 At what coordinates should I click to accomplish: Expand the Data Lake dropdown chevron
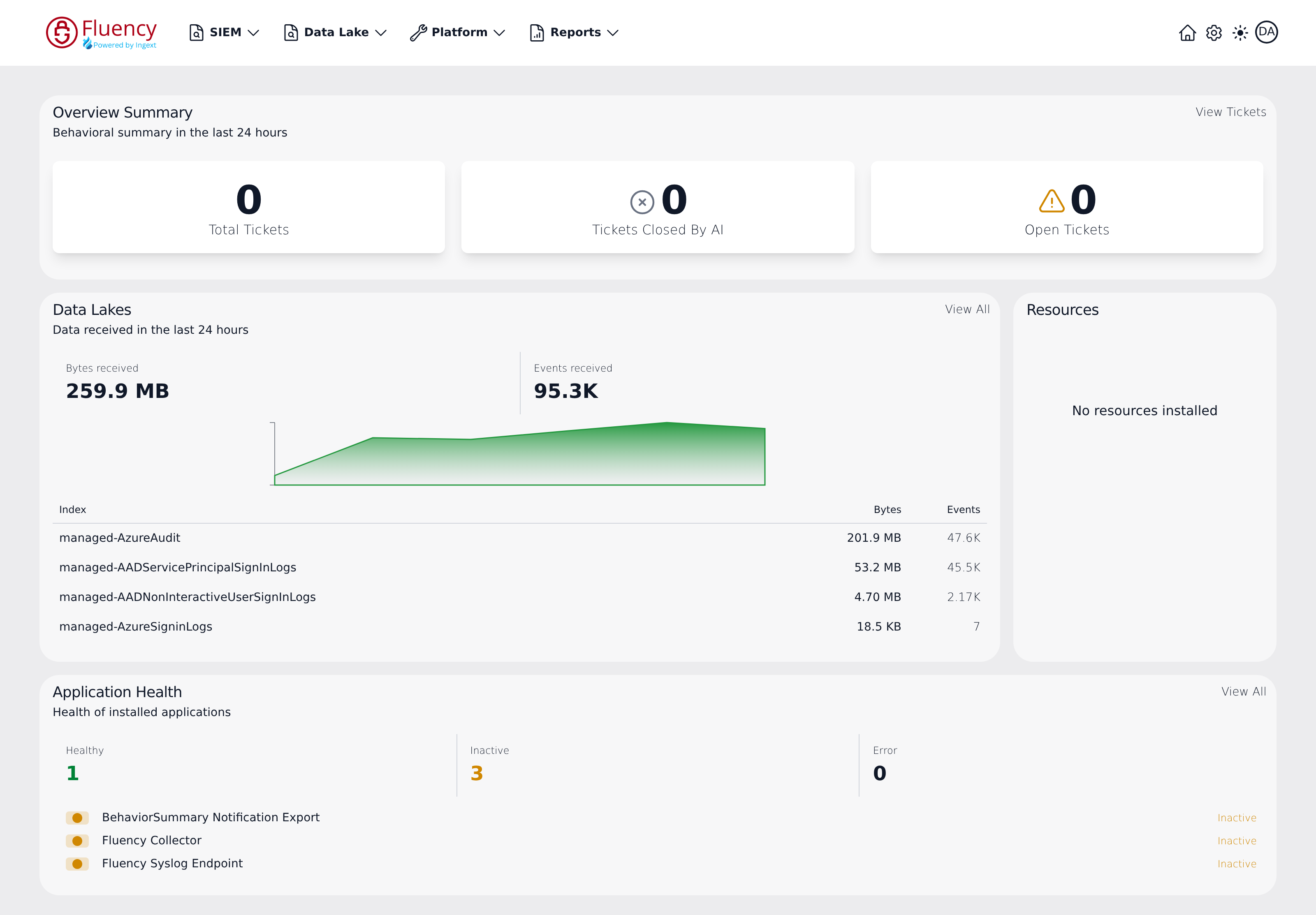(380, 32)
